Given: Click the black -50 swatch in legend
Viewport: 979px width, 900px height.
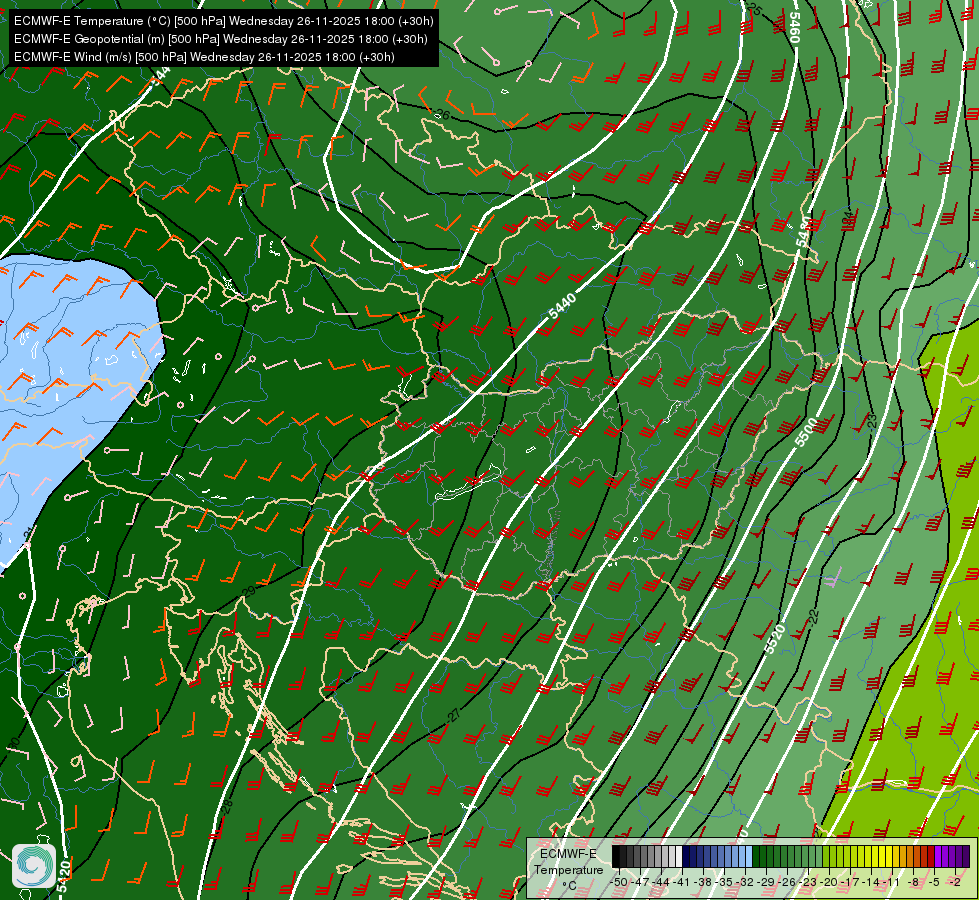Looking at the screenshot, I should pyautogui.click(x=616, y=856).
